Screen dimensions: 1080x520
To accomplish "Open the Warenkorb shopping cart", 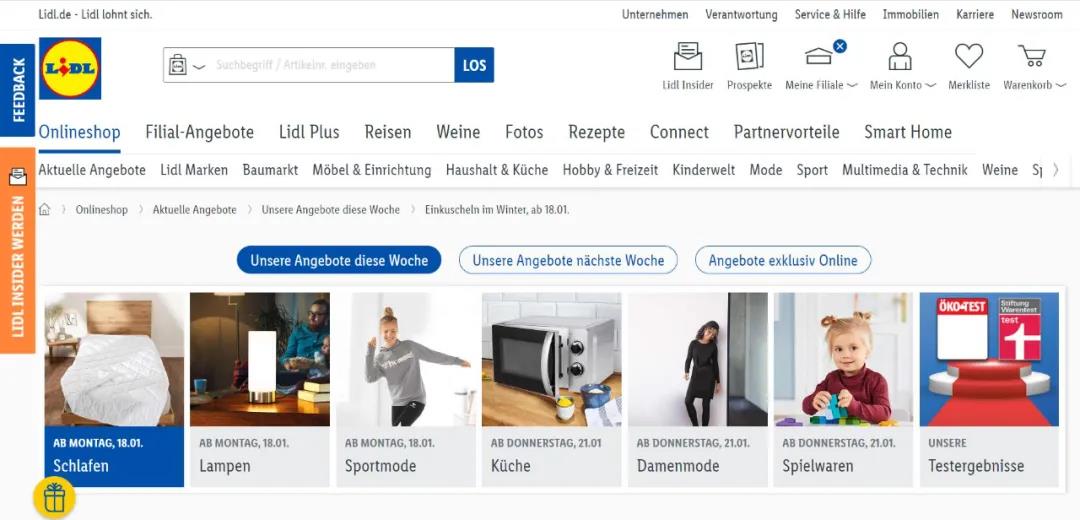I will [x=1032, y=56].
